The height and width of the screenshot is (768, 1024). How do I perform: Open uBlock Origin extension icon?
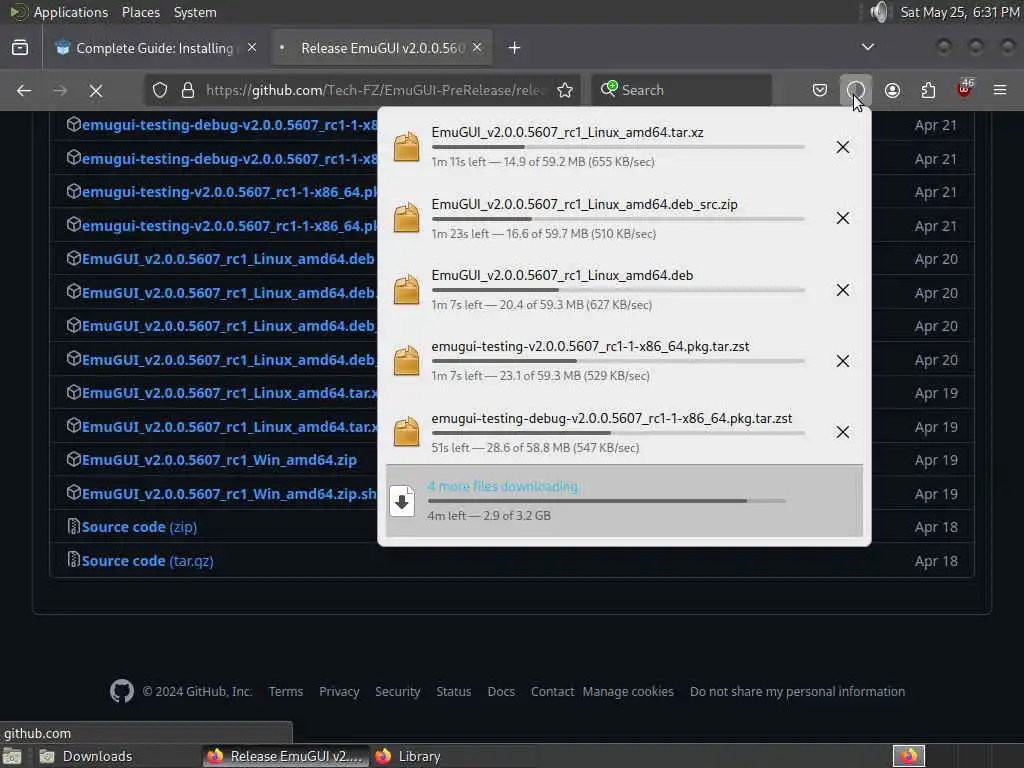(x=965, y=89)
